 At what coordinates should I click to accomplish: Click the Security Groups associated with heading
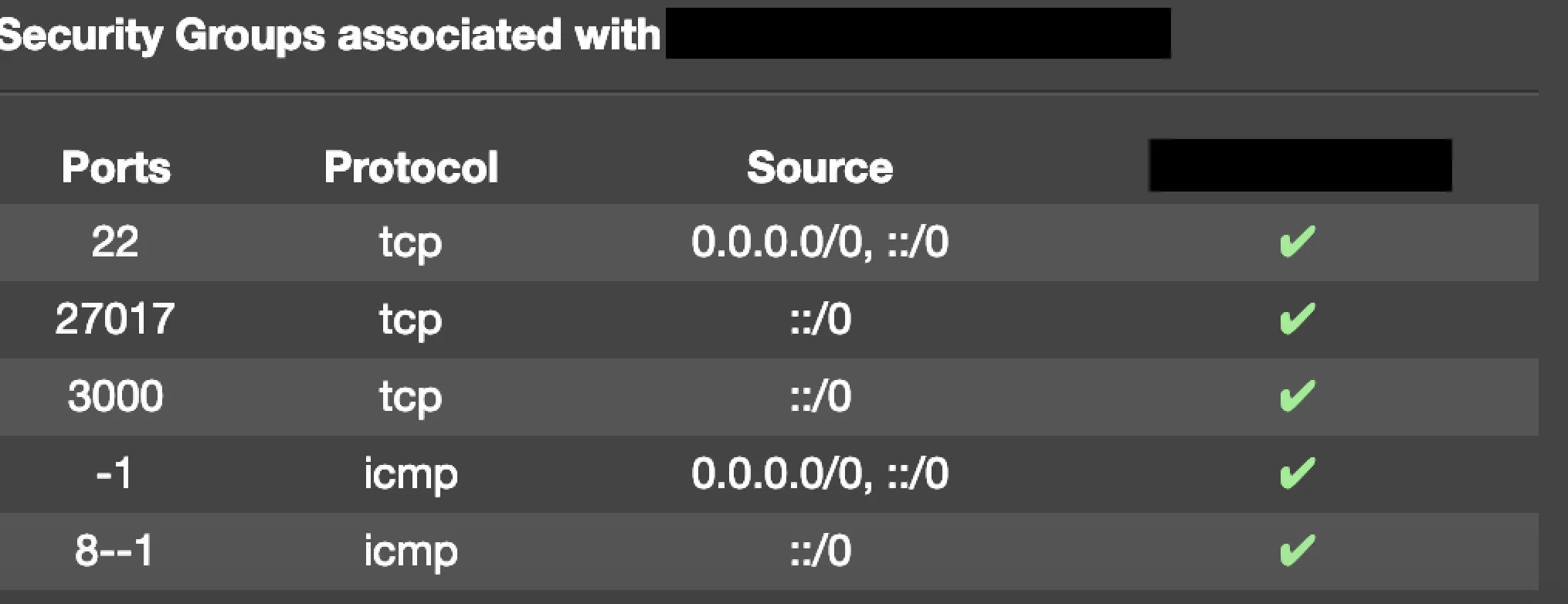[331, 35]
